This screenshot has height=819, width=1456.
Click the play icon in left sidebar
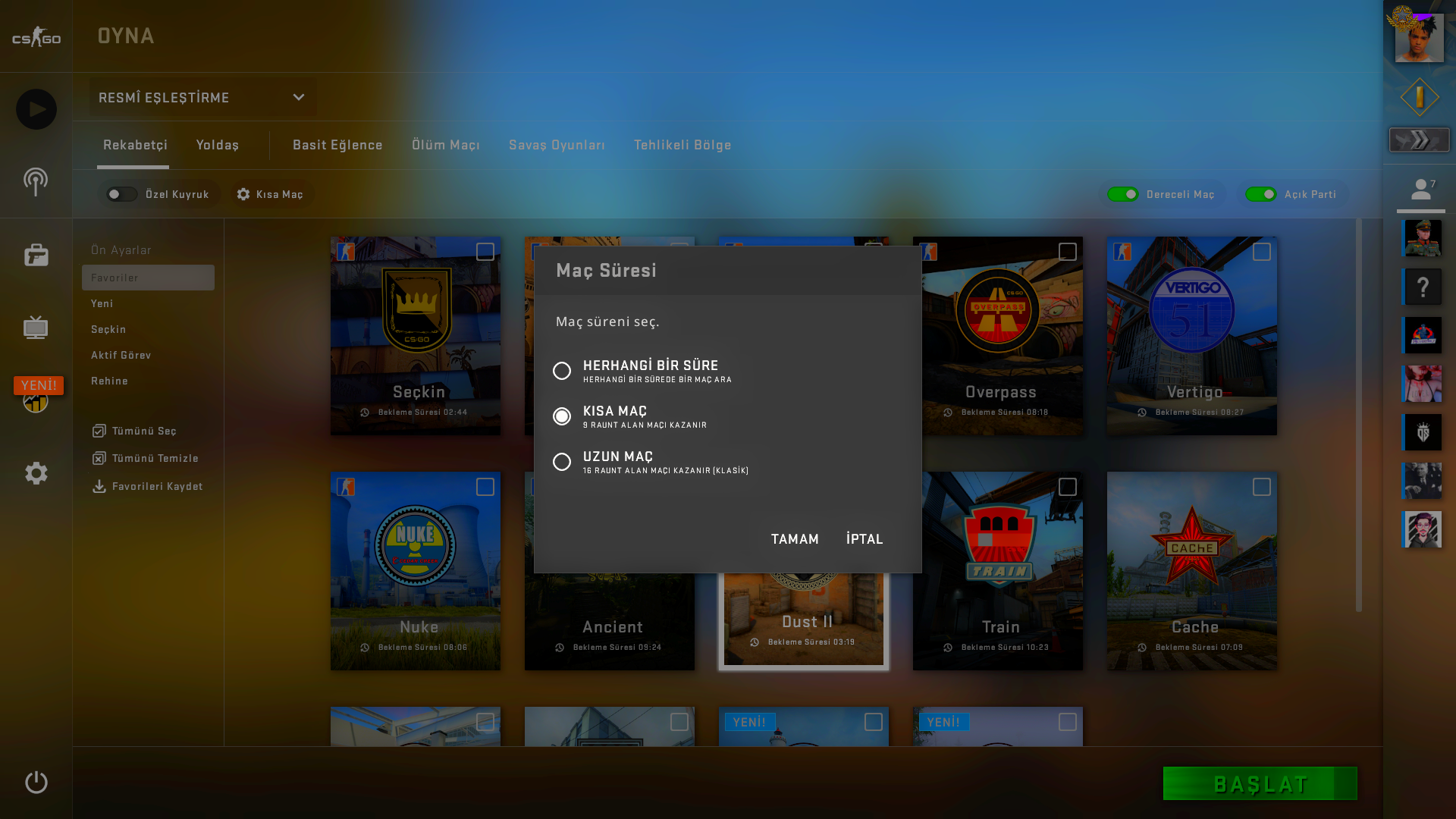point(36,109)
